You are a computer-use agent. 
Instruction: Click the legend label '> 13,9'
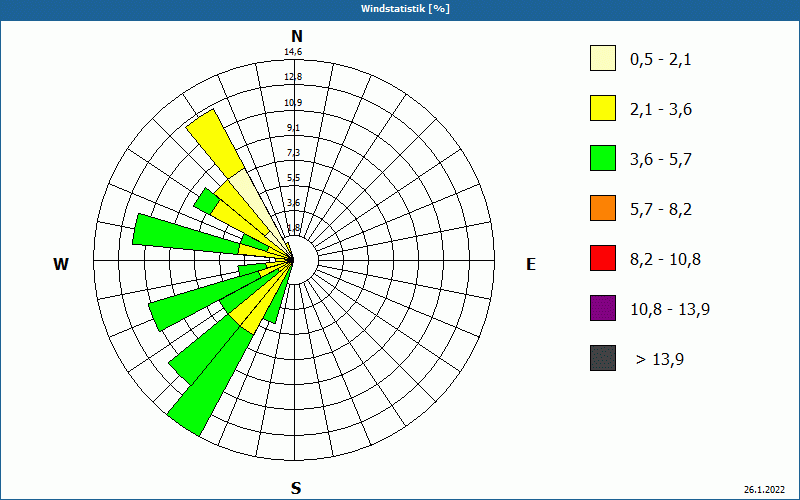[x=660, y=360]
